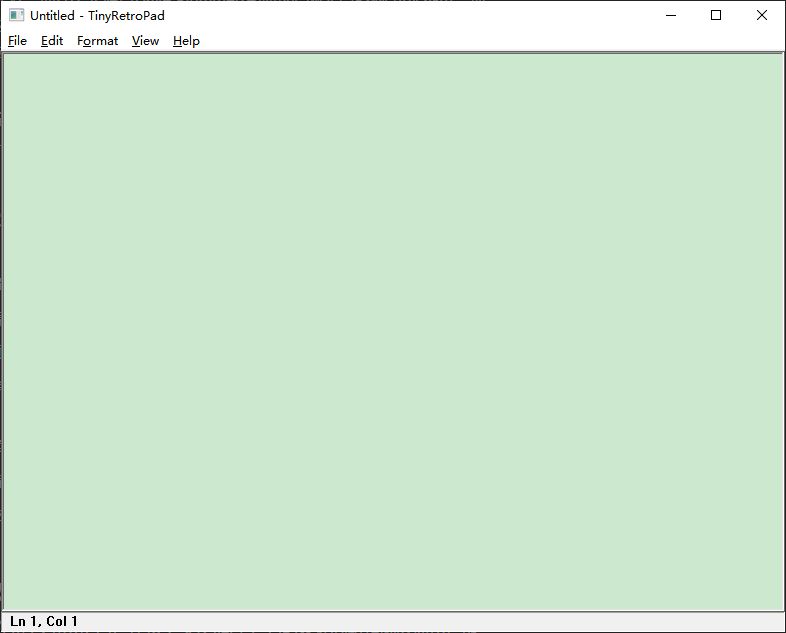Click the 'Ln 1, Col 1' status bar text
The width and height of the screenshot is (786, 633).
(44, 621)
